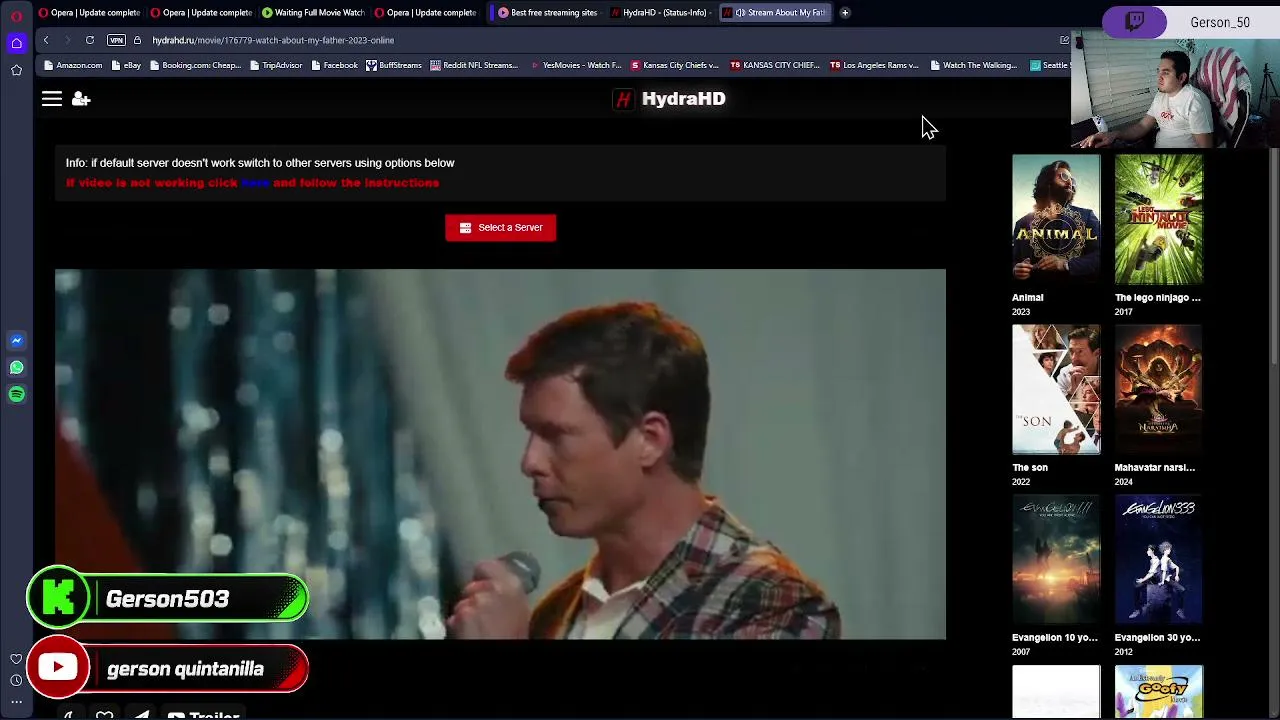Open the TripAdvisor bookmark
The image size is (1280, 720).
[x=276, y=65]
